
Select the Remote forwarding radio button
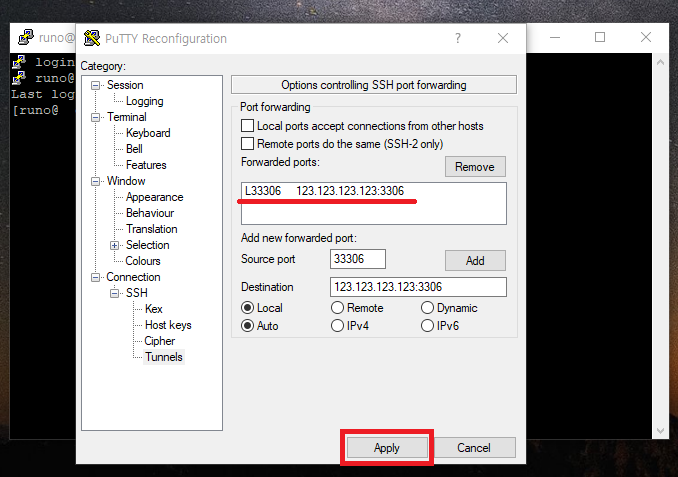pos(337,308)
